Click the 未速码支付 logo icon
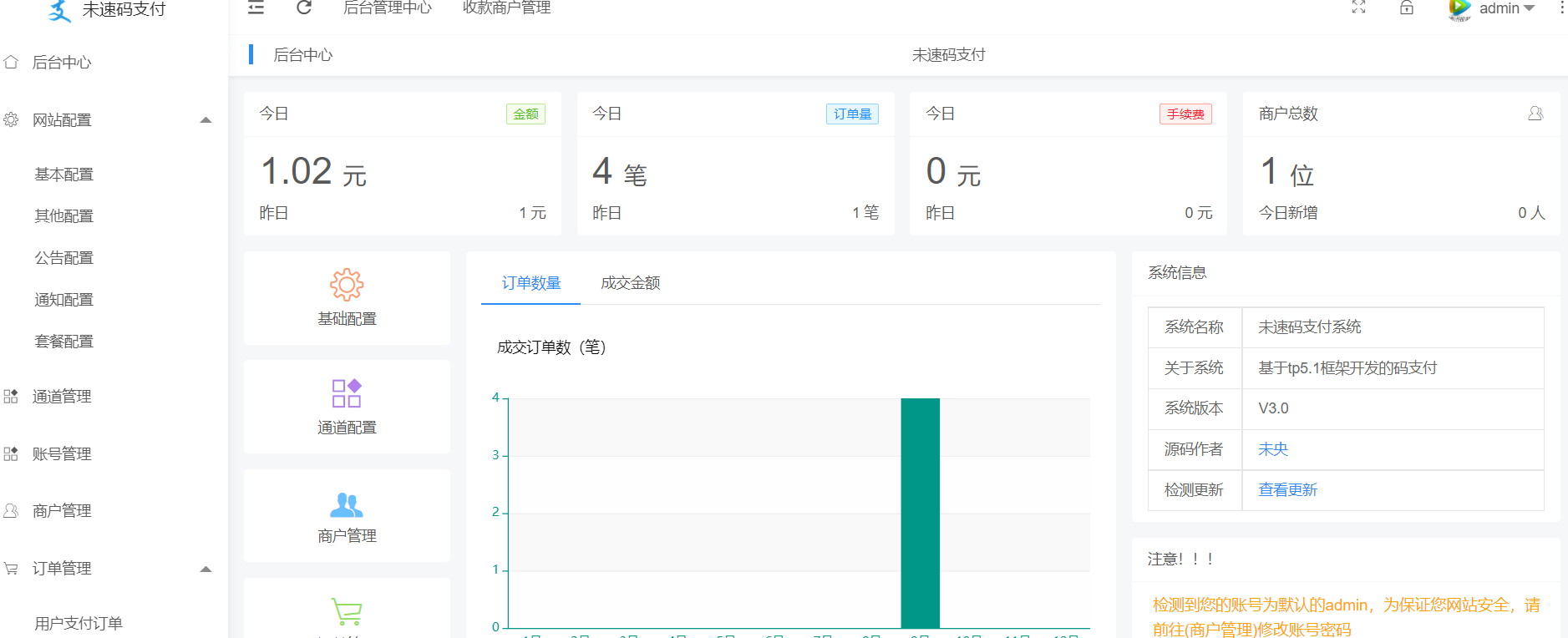 [59, 11]
